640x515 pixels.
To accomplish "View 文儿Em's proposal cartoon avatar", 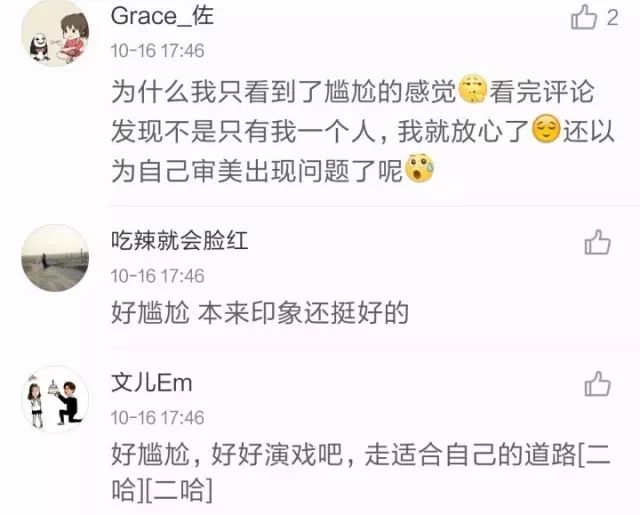I will 55,400.
